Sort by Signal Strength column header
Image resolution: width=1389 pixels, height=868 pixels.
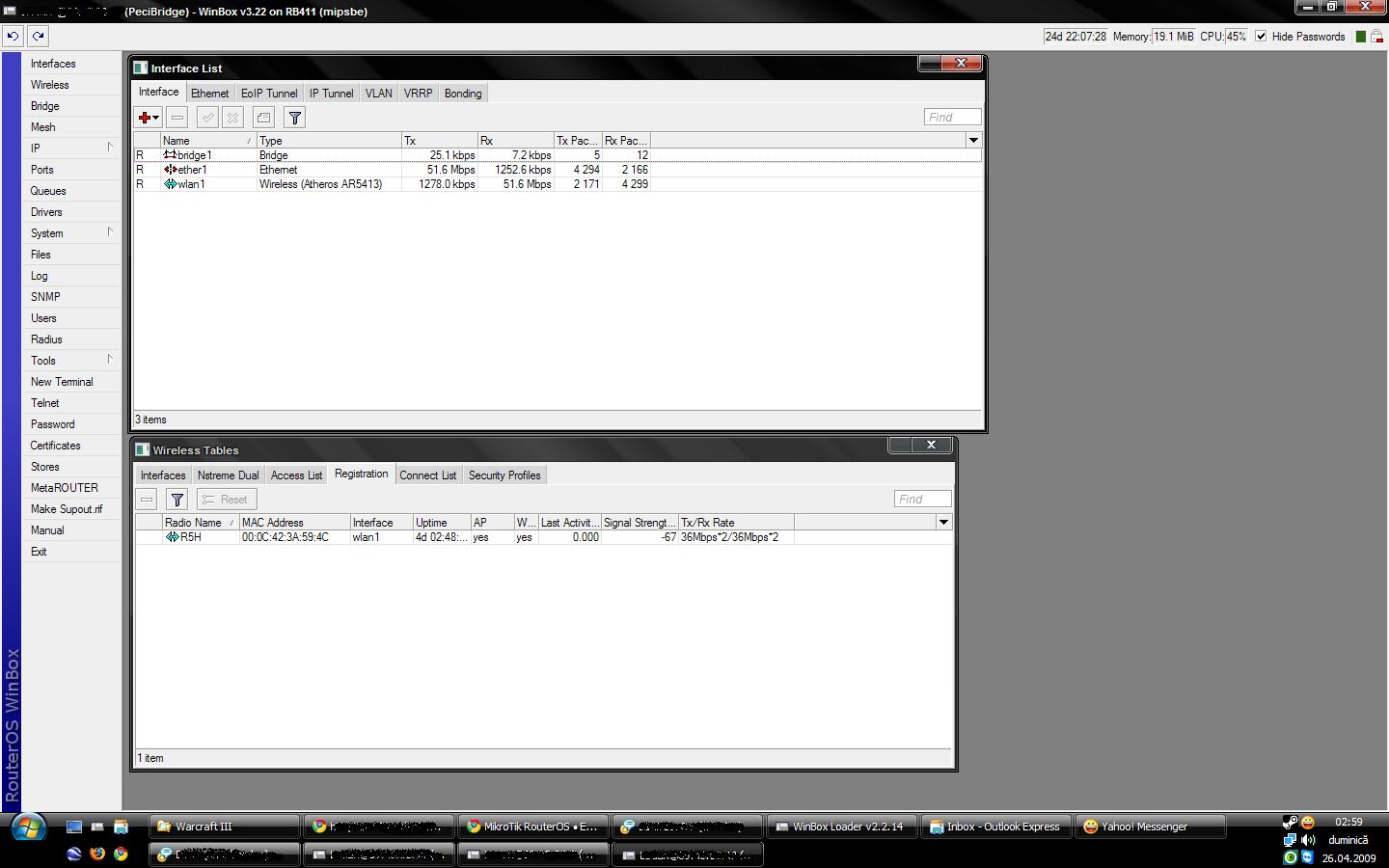640,523
